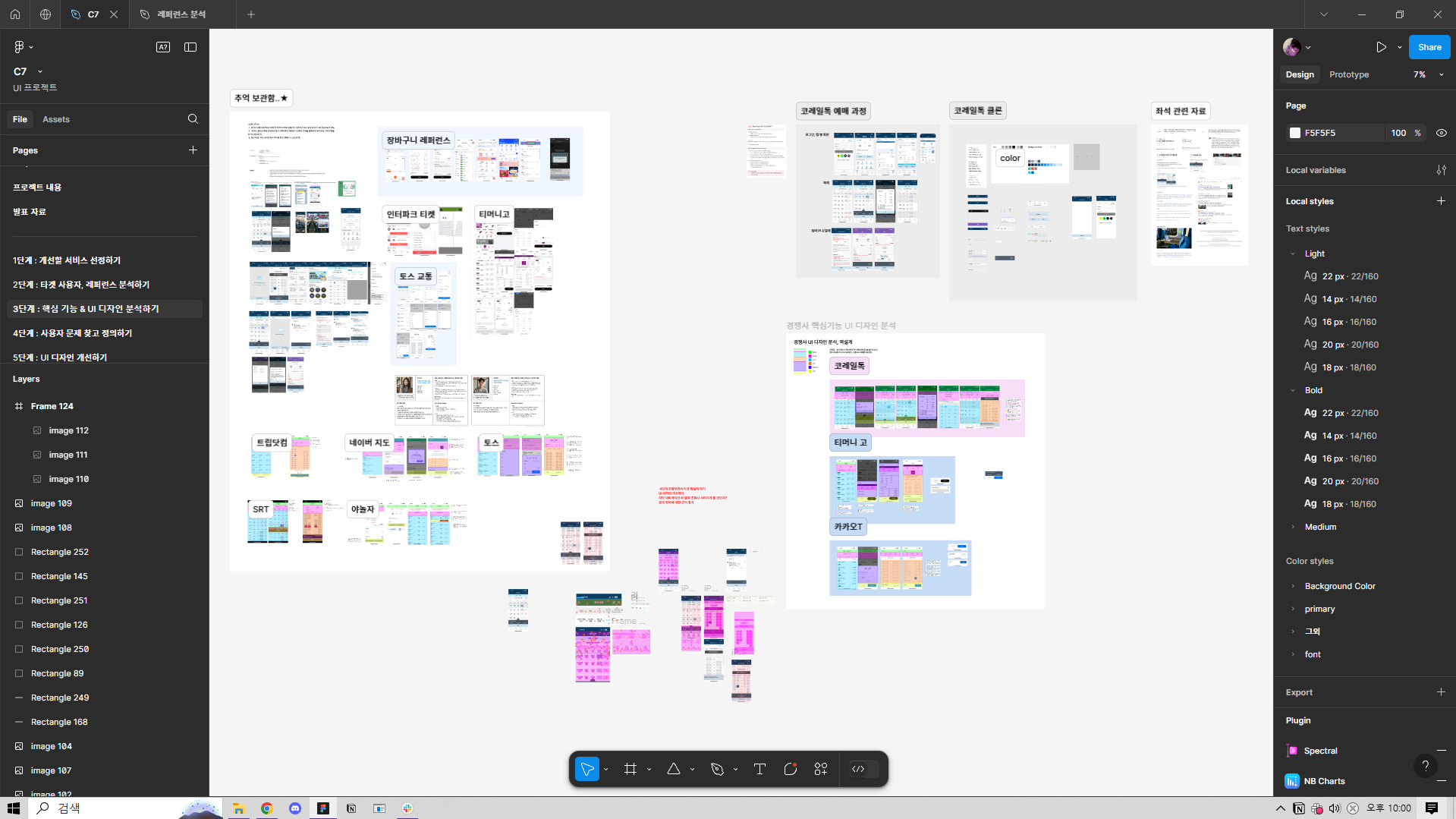Image resolution: width=1456 pixels, height=819 pixels.
Task: Select the Frame tool
Action: point(631,769)
